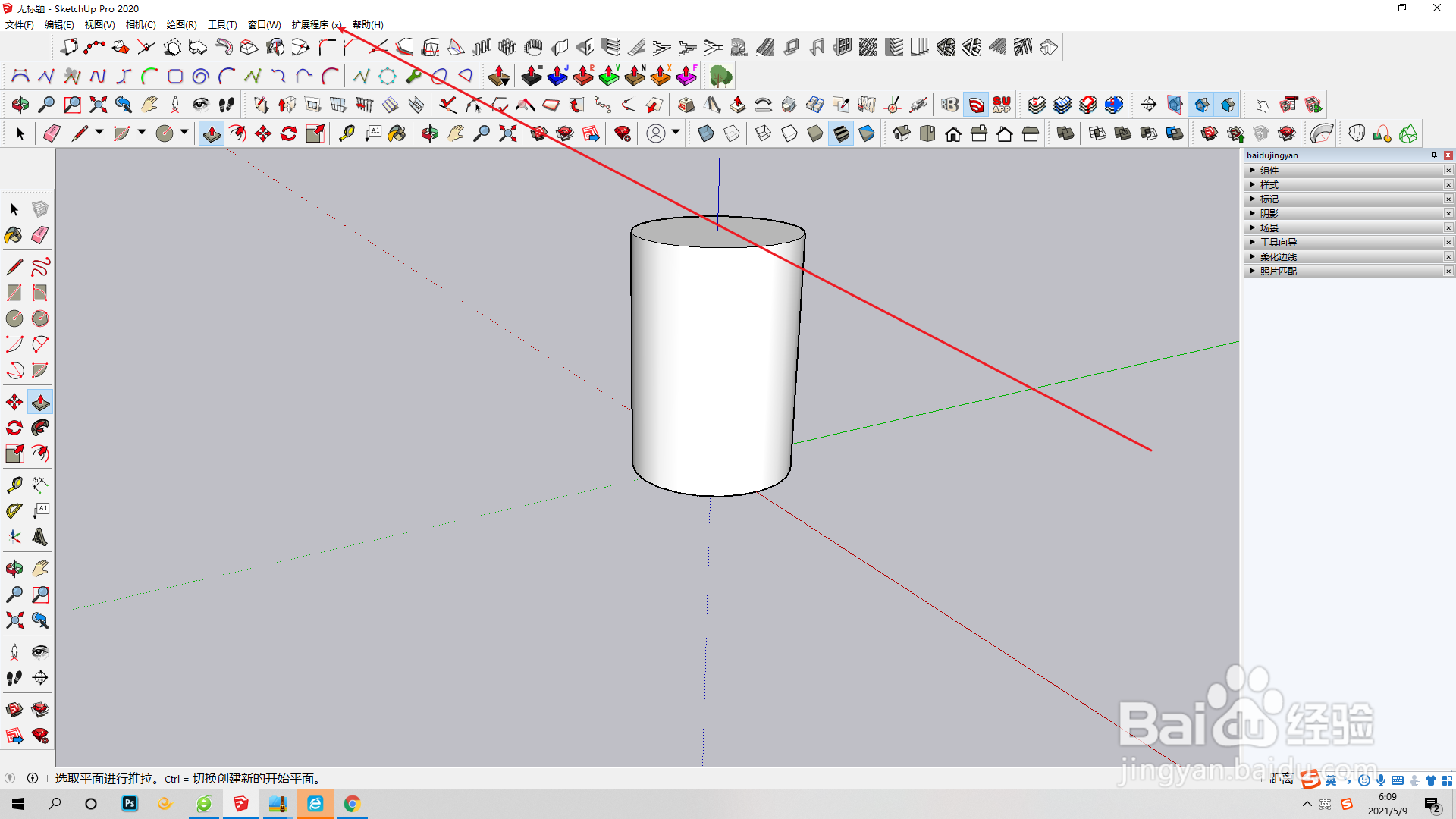Switch to Front view house icon

pyautogui.click(x=953, y=134)
